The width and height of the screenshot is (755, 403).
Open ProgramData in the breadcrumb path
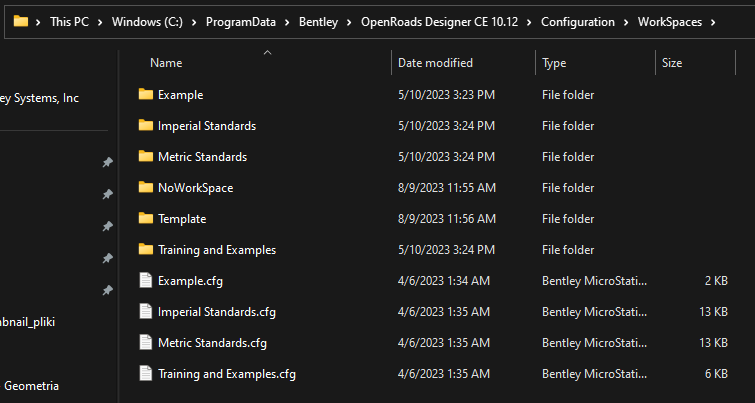(241, 22)
